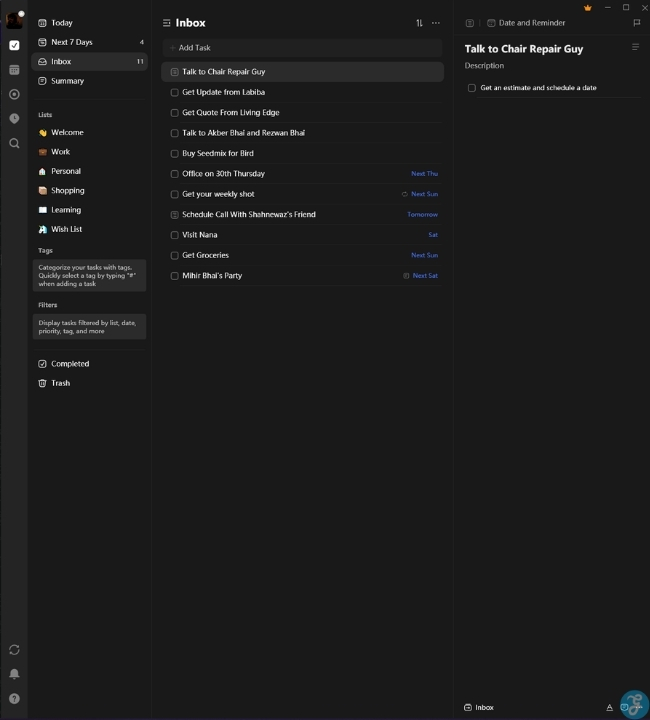Viewport: 650px width, 720px height.
Task: Open Search via magnifier icon
Action: [x=14, y=143]
